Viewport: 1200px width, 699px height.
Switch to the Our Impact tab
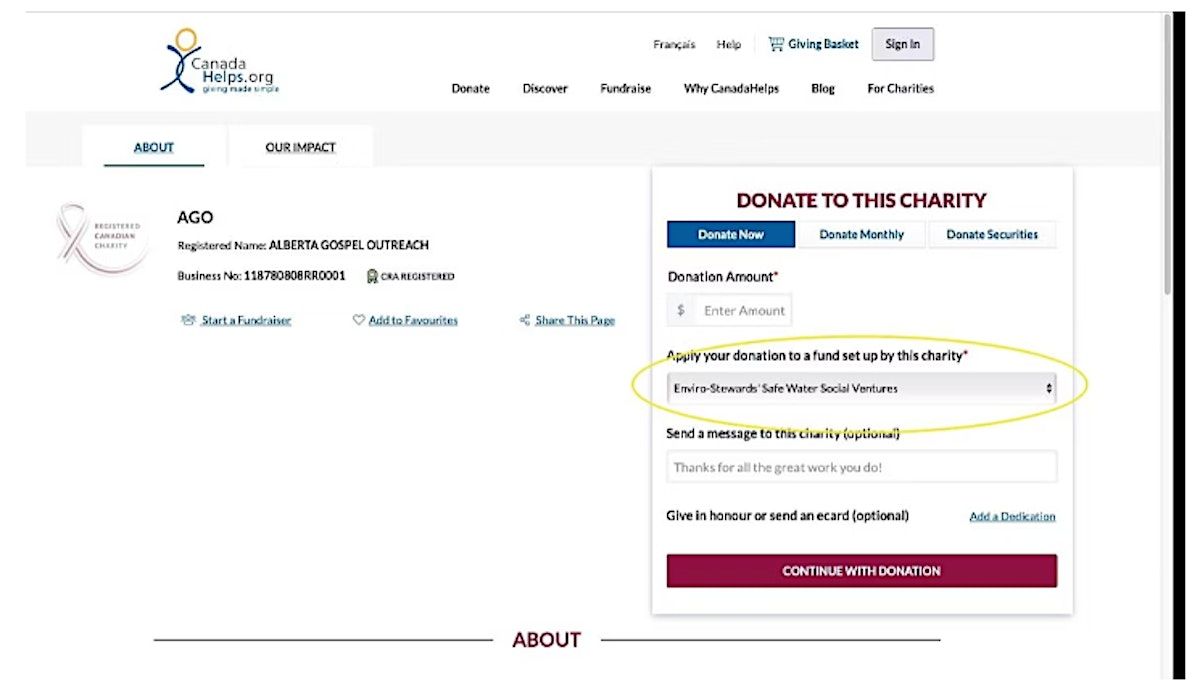click(x=300, y=148)
